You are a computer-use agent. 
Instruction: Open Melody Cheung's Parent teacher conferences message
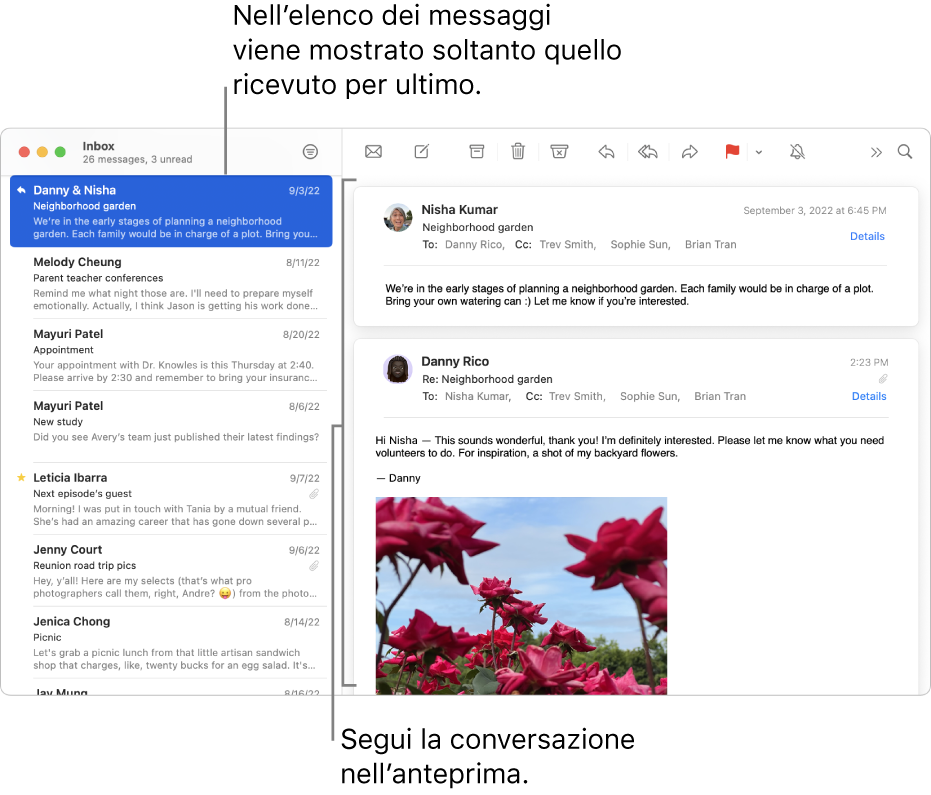coord(171,283)
